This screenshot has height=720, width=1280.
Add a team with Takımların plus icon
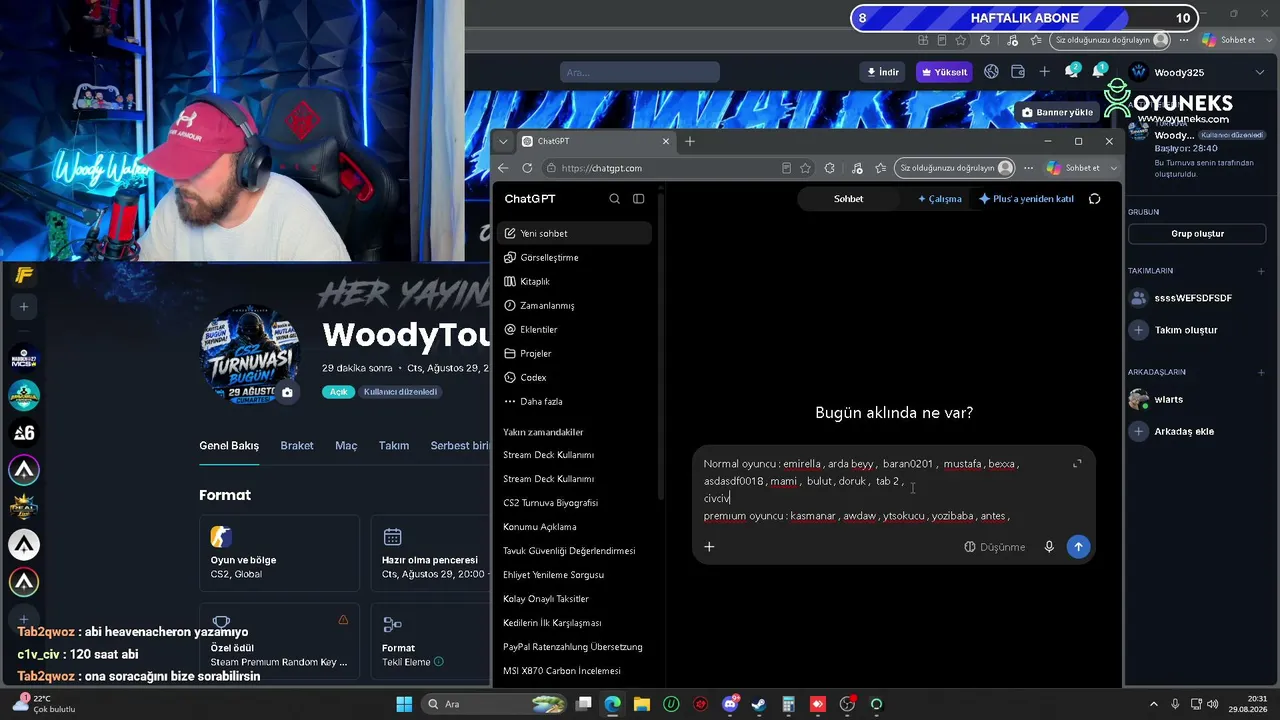point(1261,271)
